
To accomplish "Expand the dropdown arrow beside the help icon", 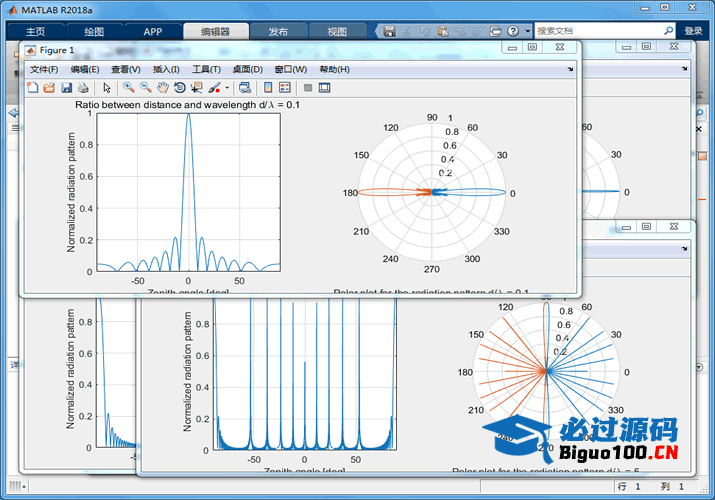I will pos(526,32).
